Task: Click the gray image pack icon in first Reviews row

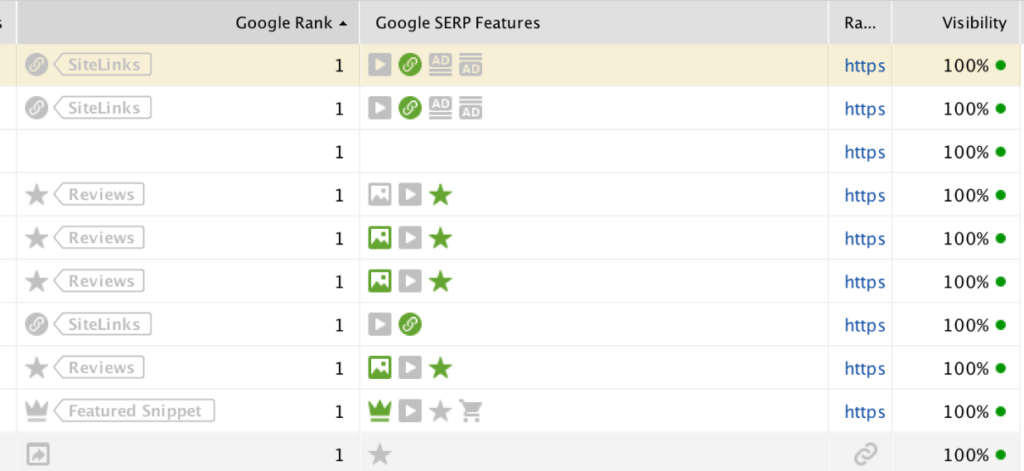Action: click(379, 195)
